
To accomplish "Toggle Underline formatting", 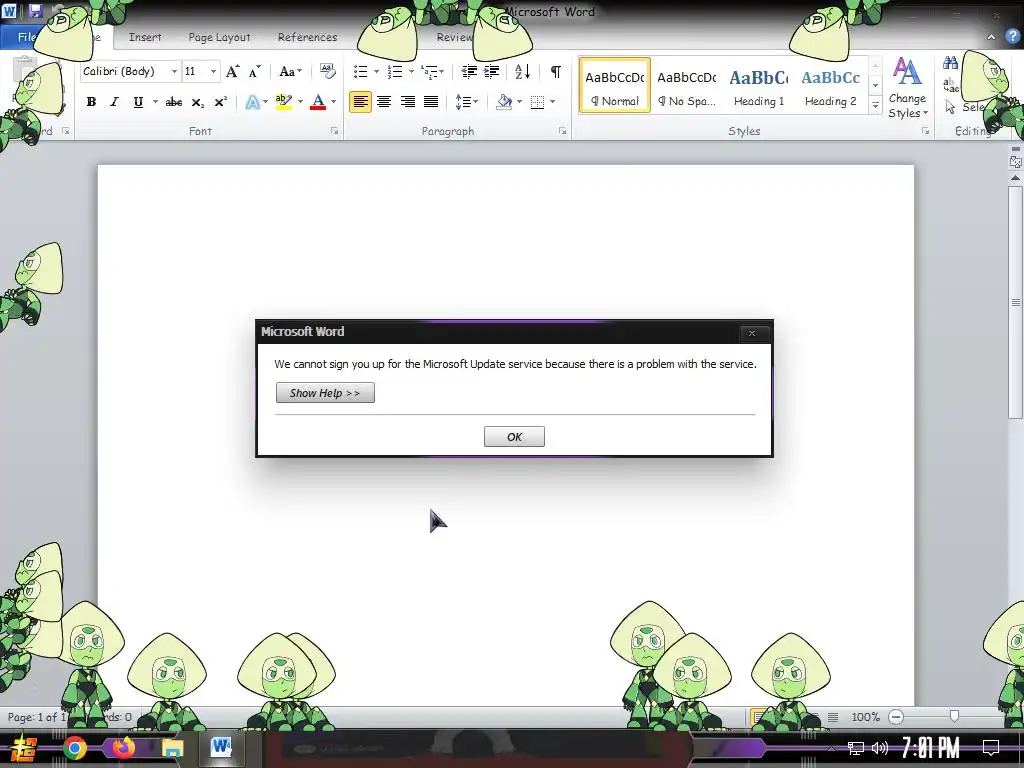I will (x=138, y=102).
